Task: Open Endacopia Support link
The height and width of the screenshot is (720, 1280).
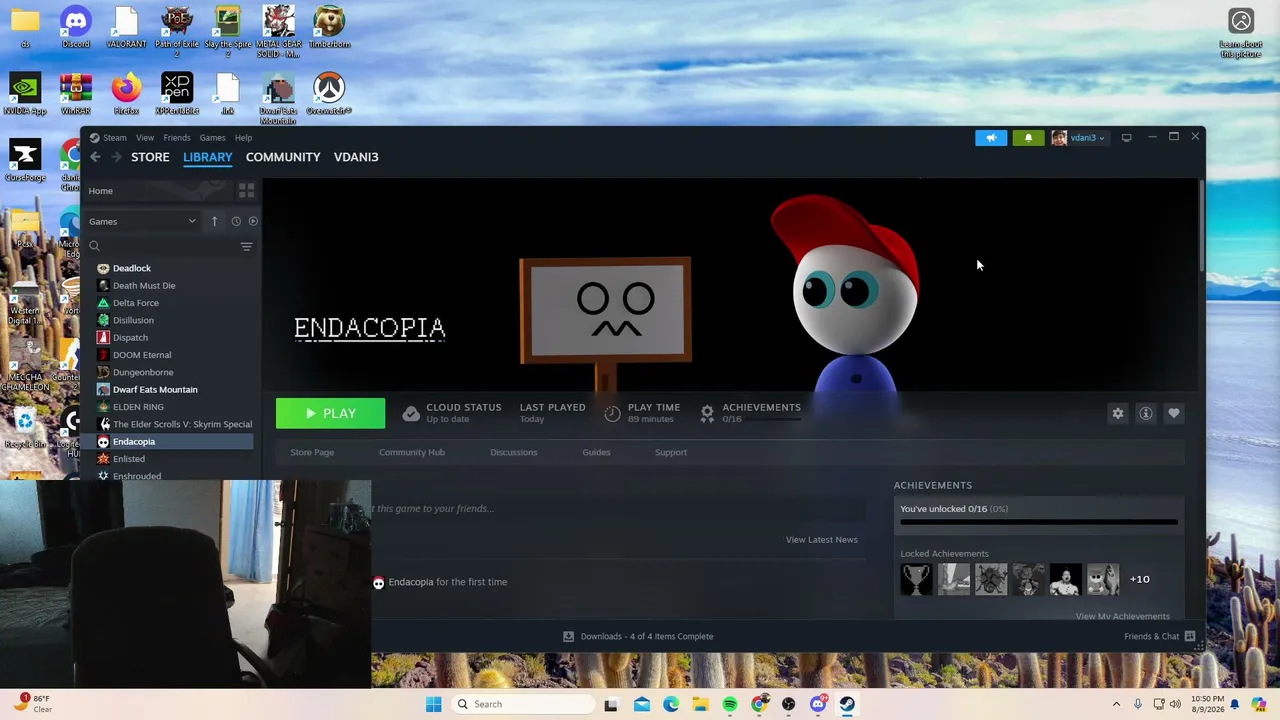Action: 671,452
